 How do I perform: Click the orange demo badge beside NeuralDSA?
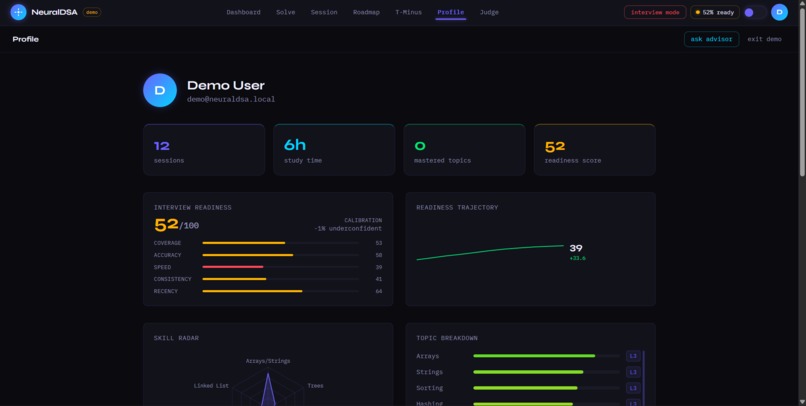pos(92,12)
